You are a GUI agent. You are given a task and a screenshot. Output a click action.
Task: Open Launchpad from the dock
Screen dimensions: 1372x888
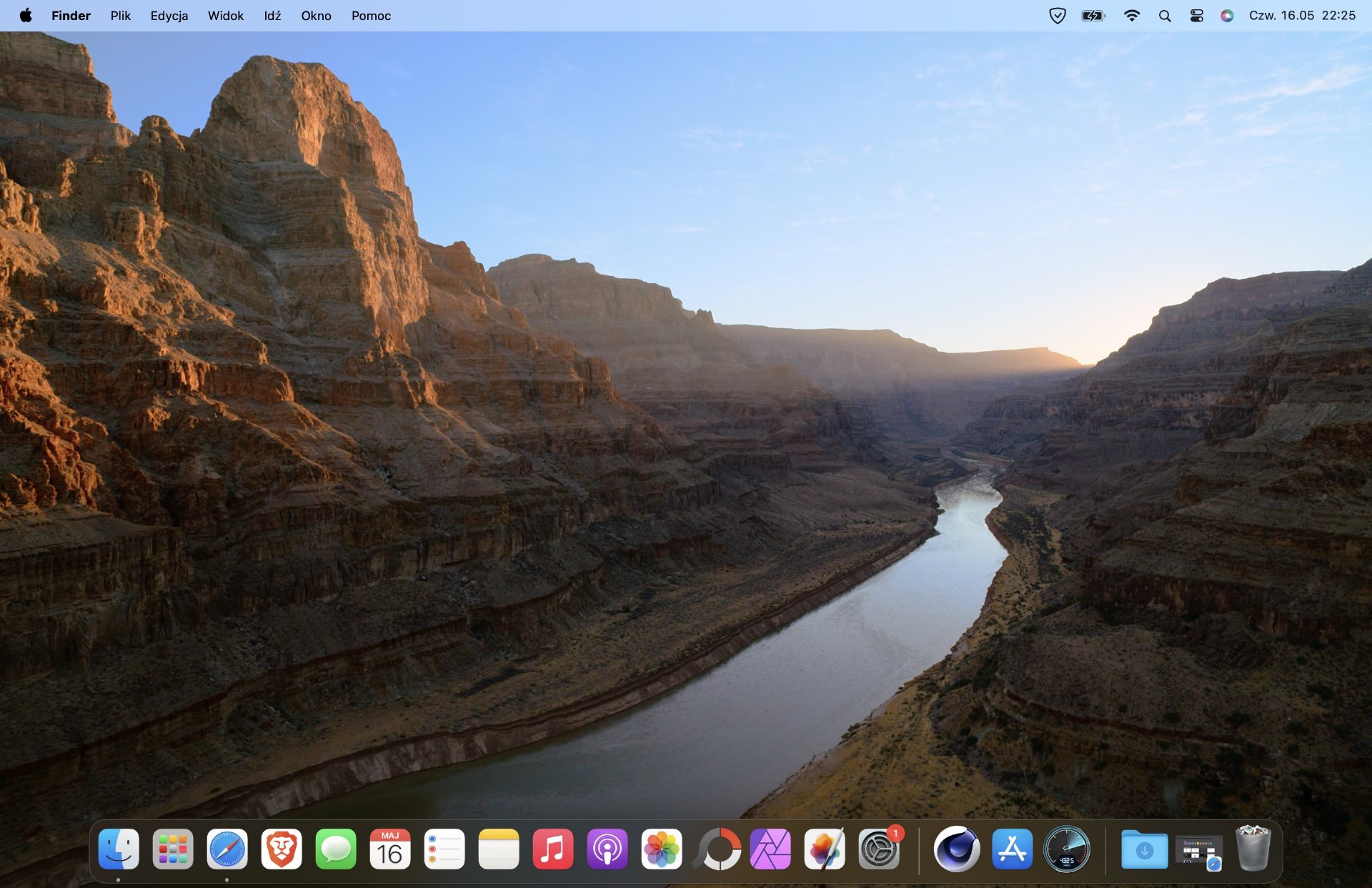click(x=172, y=849)
